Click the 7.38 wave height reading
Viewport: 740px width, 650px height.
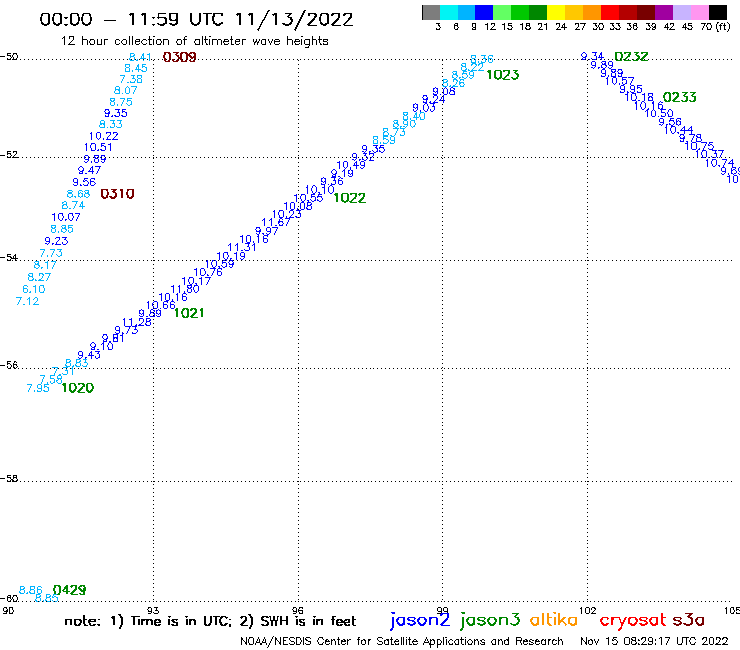coord(131,79)
